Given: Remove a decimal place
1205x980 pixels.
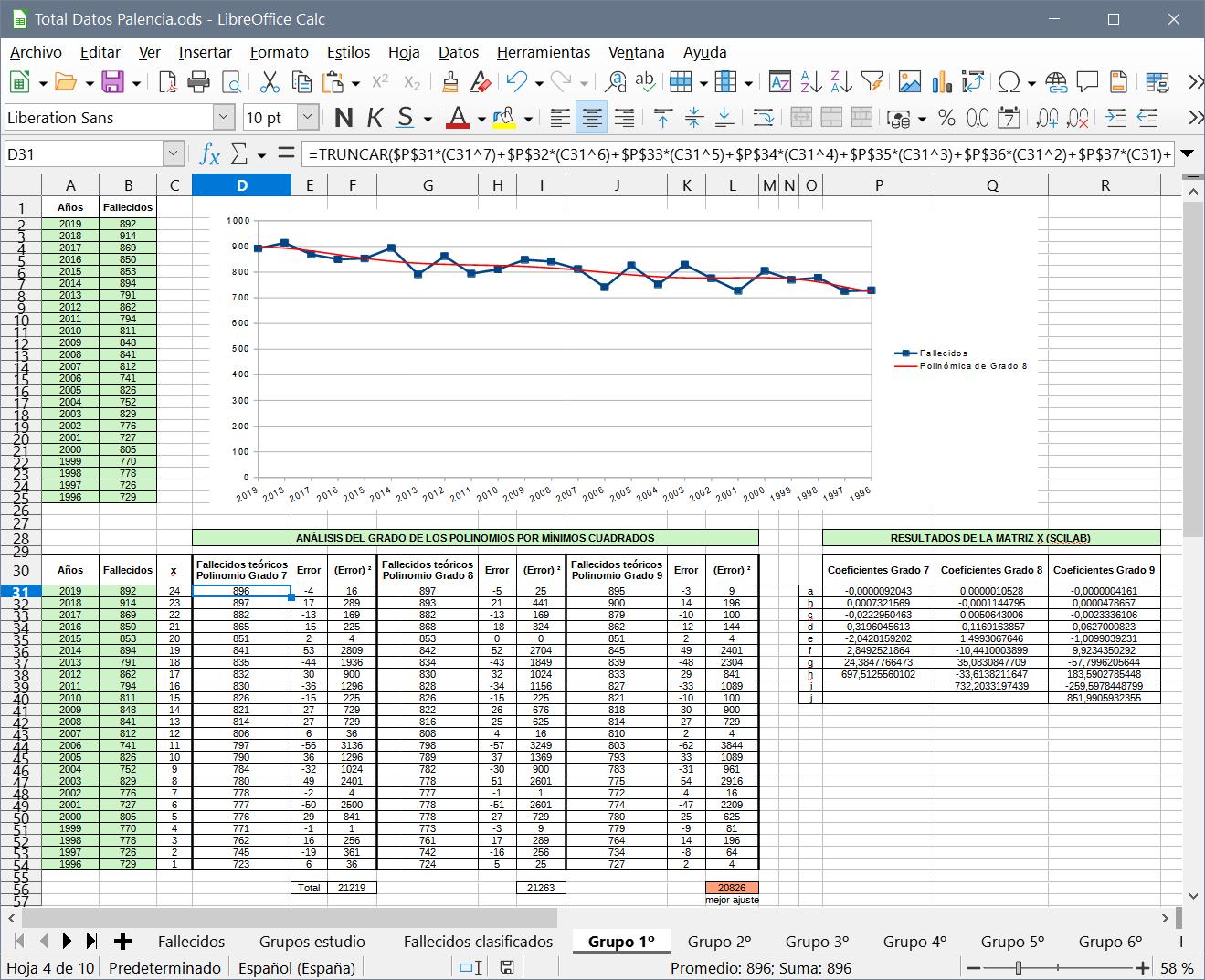Looking at the screenshot, I should [1079, 118].
